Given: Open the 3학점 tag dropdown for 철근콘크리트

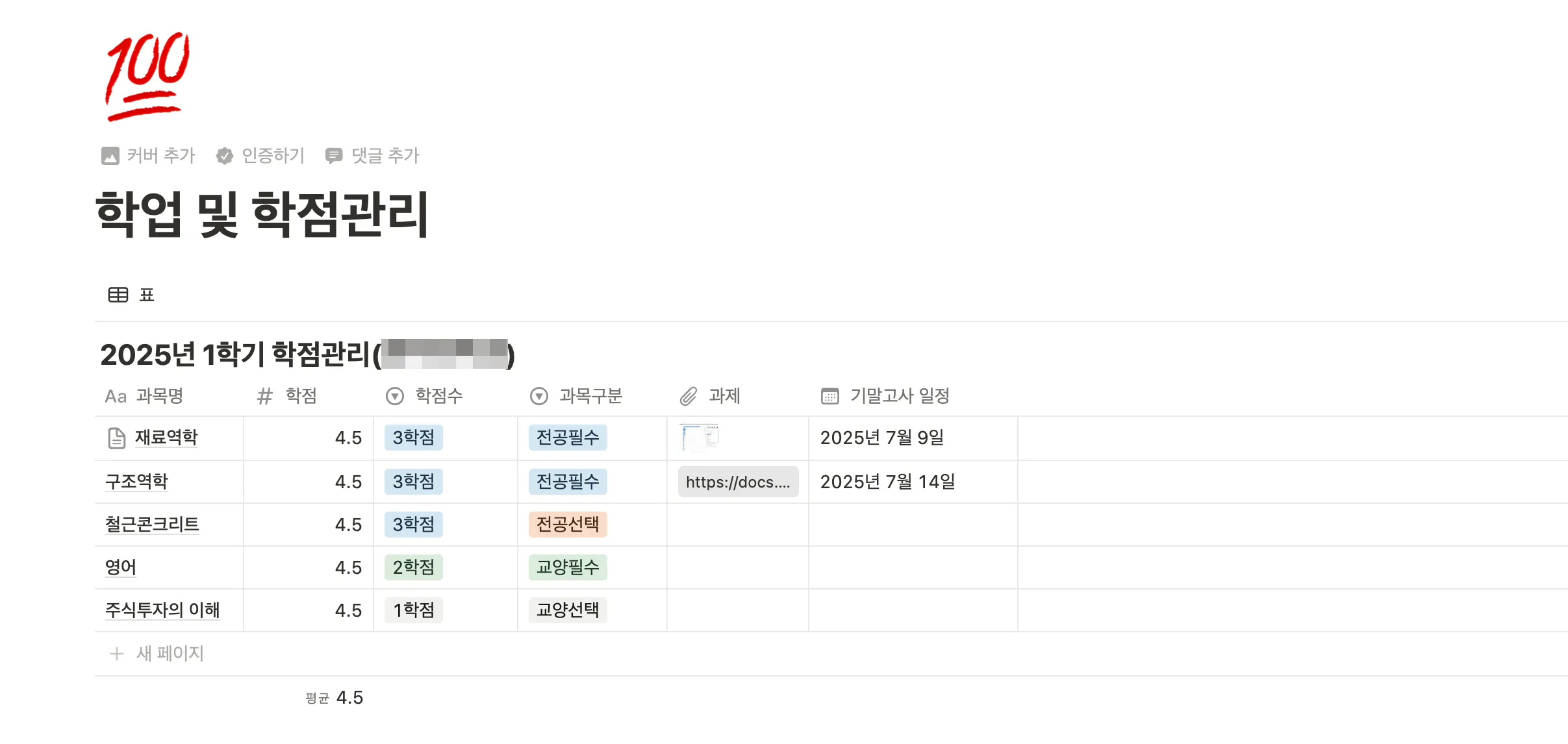Looking at the screenshot, I should (x=414, y=525).
